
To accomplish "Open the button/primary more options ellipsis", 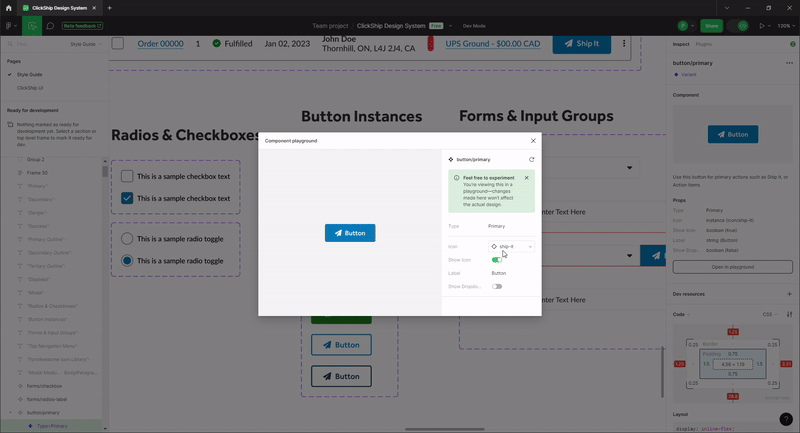I will (789, 63).
